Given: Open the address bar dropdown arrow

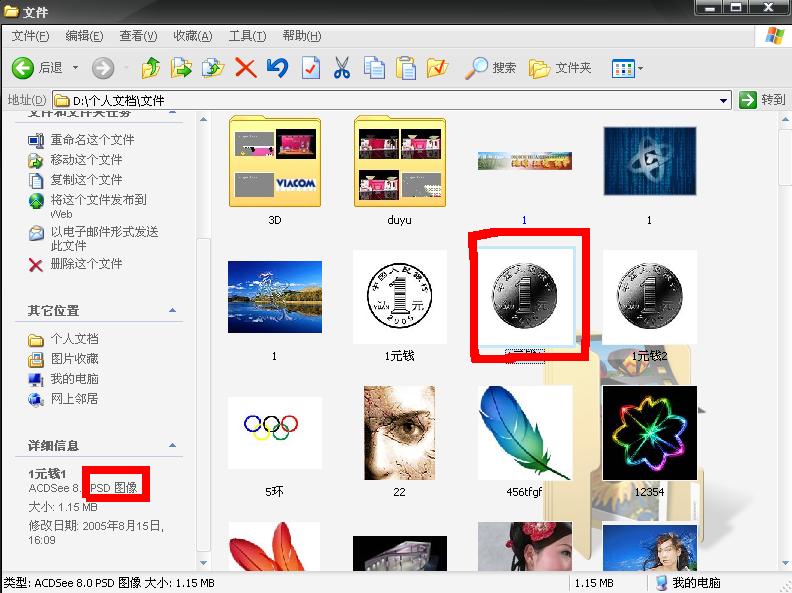Looking at the screenshot, I should point(724,101).
